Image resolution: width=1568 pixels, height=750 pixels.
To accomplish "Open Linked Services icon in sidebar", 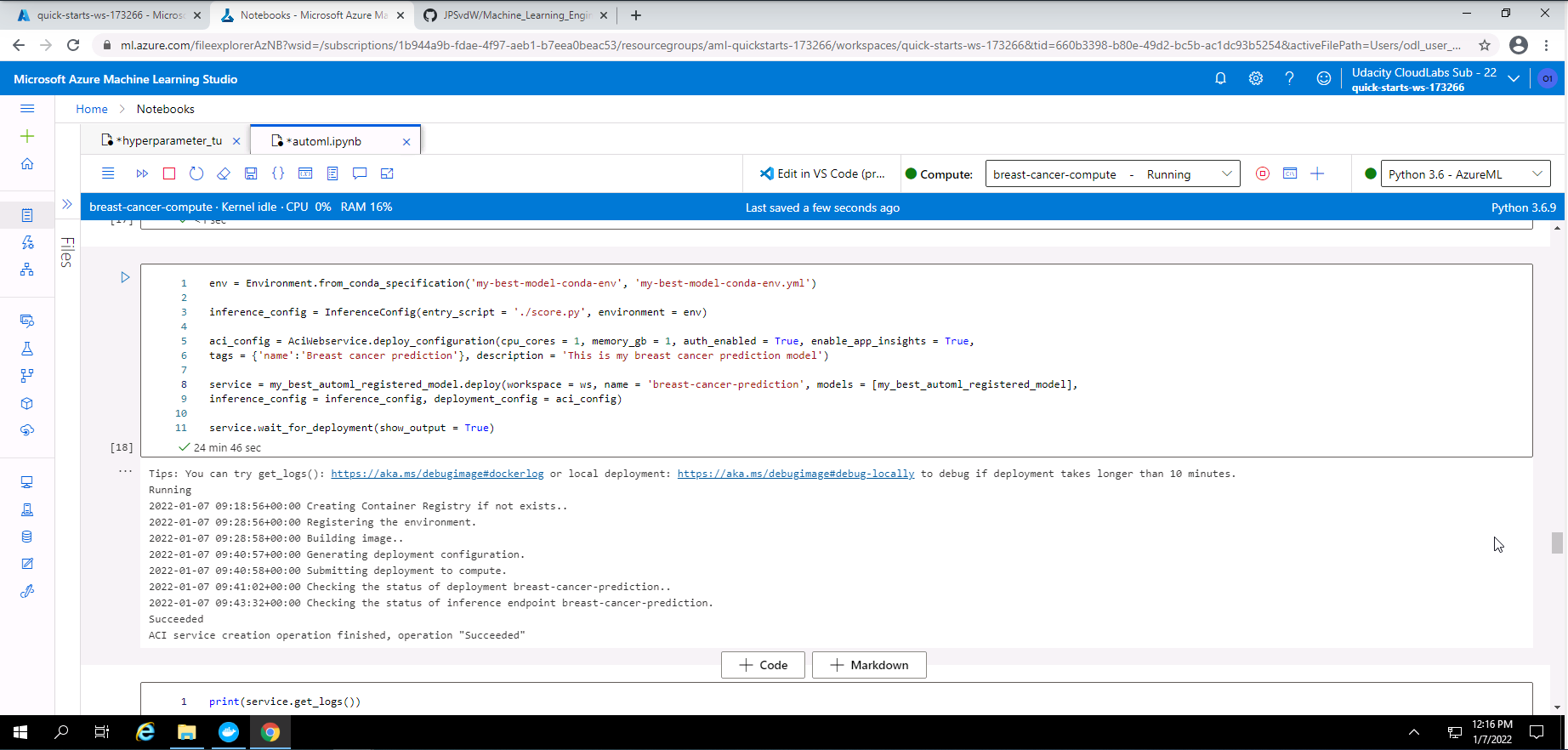I will [27, 591].
